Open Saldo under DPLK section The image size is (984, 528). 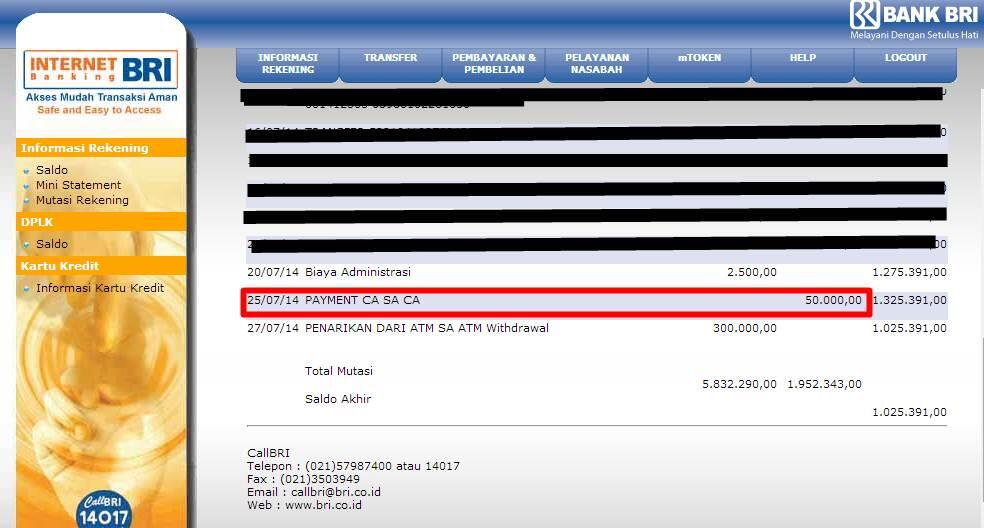(x=51, y=244)
